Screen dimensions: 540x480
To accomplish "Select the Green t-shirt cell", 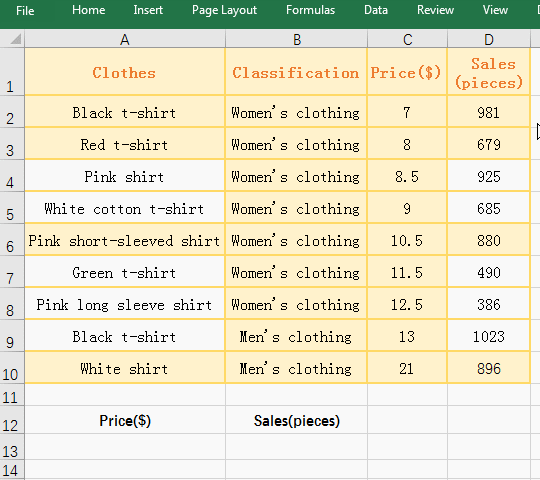I will pyautogui.click(x=125, y=272).
